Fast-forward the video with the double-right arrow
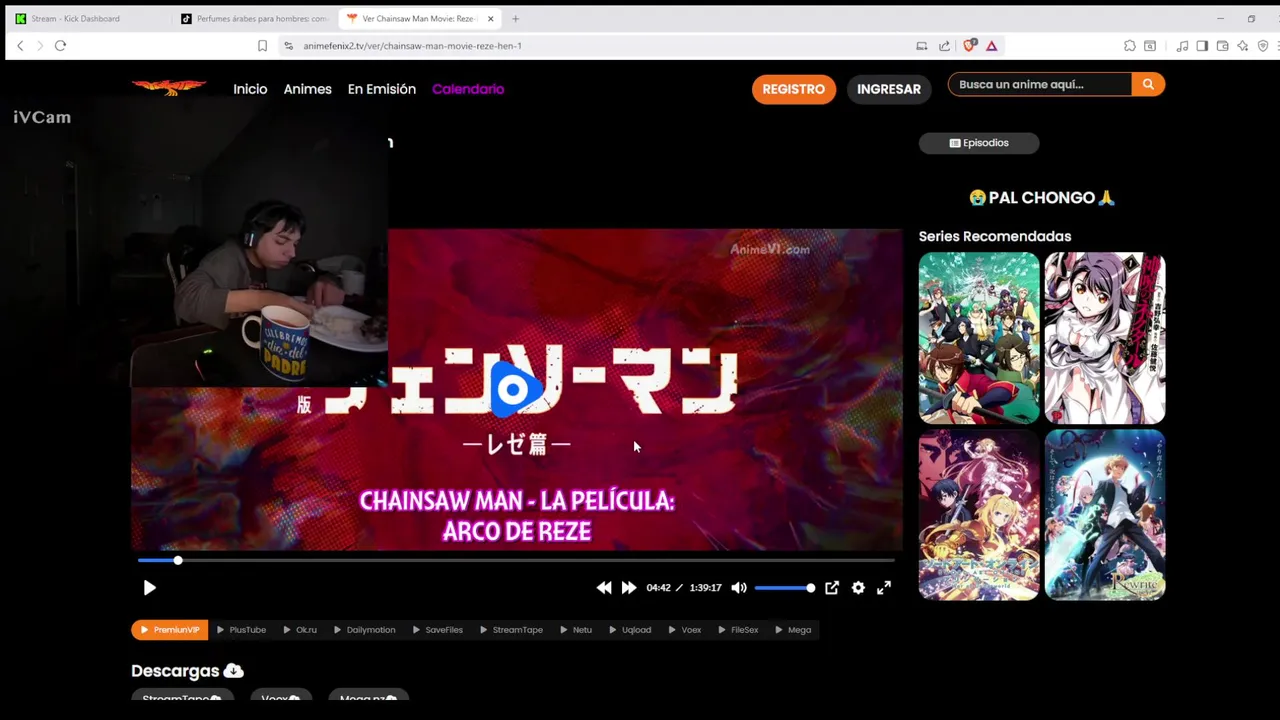The width and height of the screenshot is (1280, 720). (x=628, y=588)
